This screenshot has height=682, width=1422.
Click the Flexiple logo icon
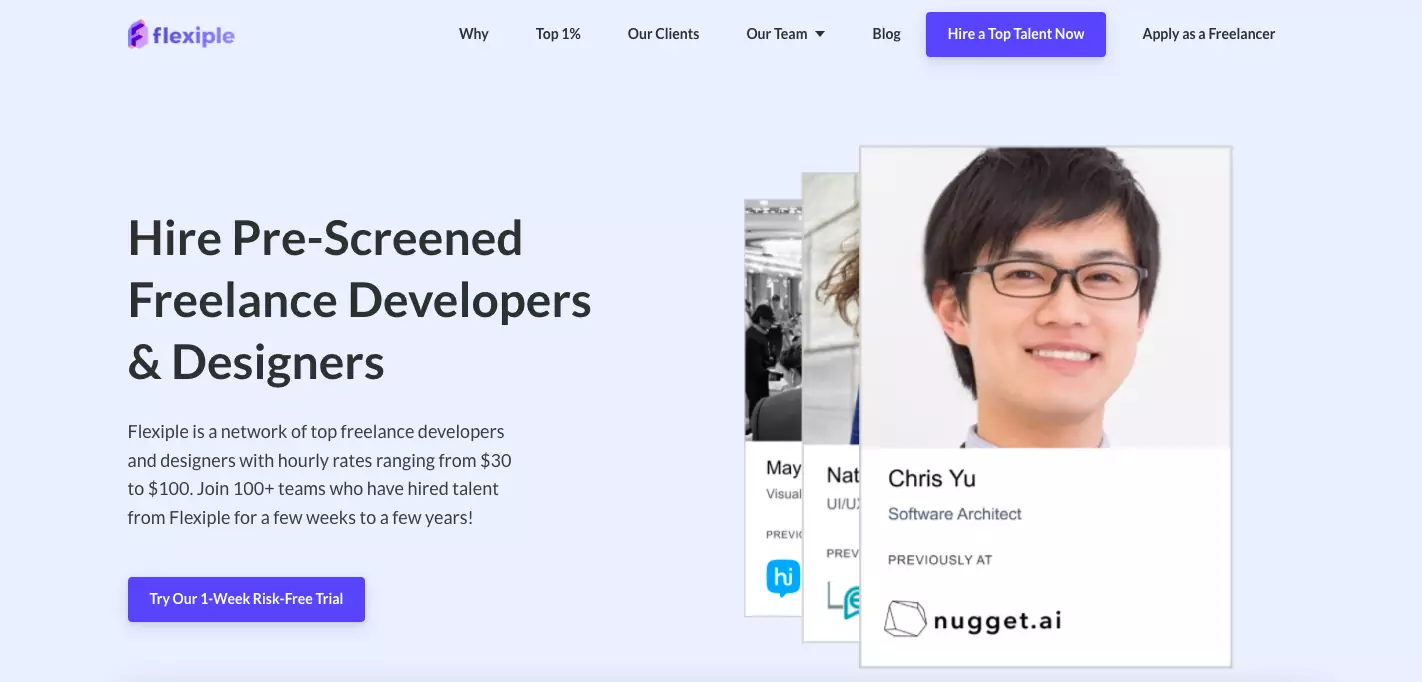[x=138, y=35]
